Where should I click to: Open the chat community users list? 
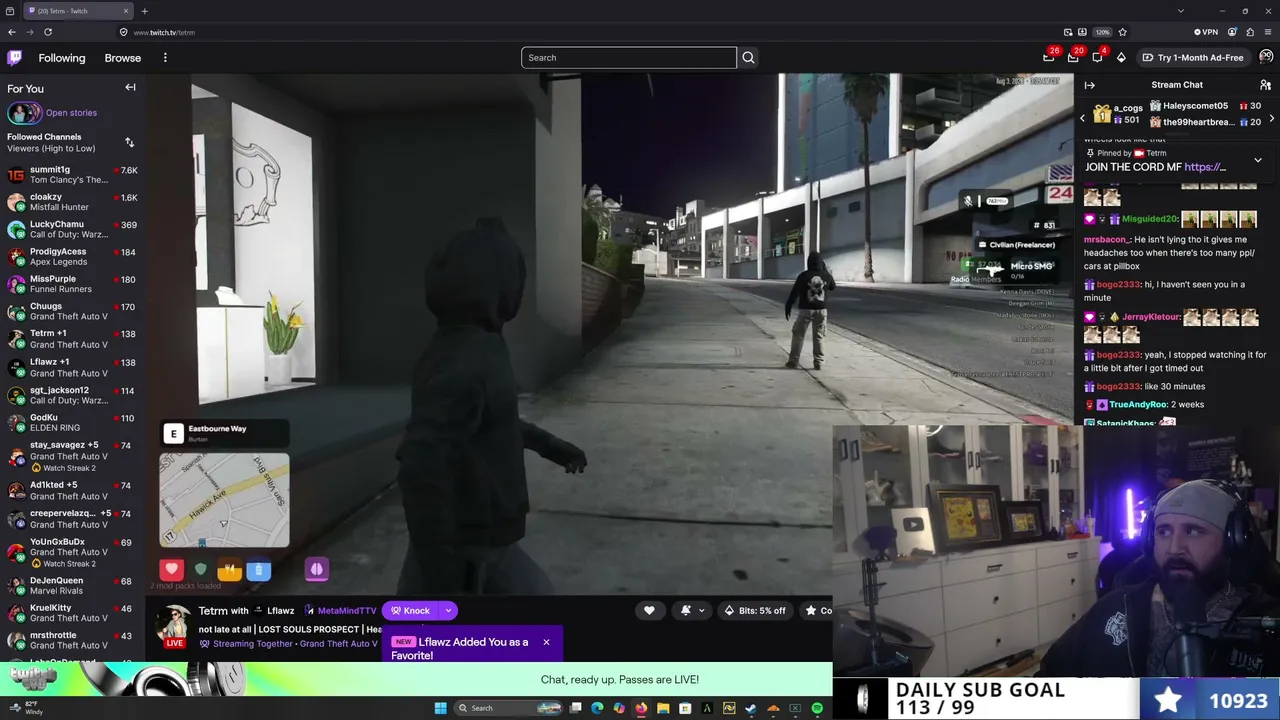click(x=1265, y=85)
